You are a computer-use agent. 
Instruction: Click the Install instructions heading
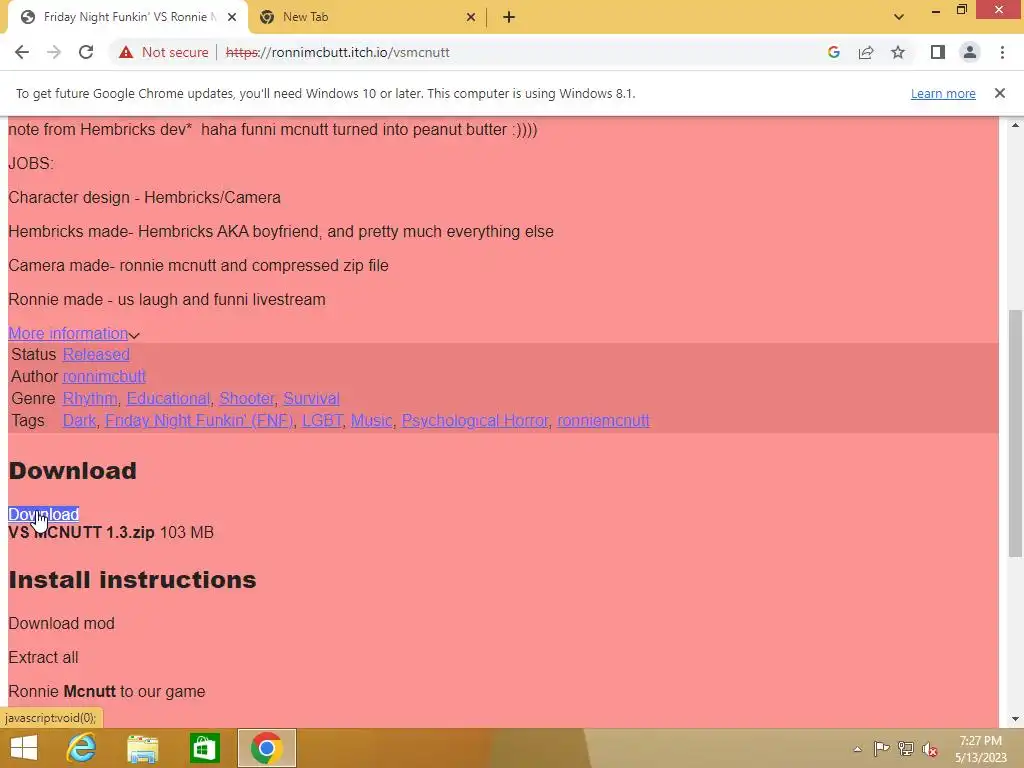[132, 580]
